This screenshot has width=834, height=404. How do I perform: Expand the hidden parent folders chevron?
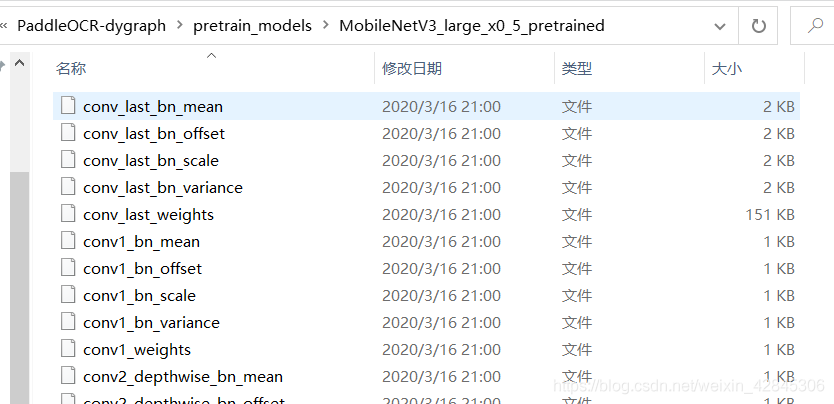(4, 26)
